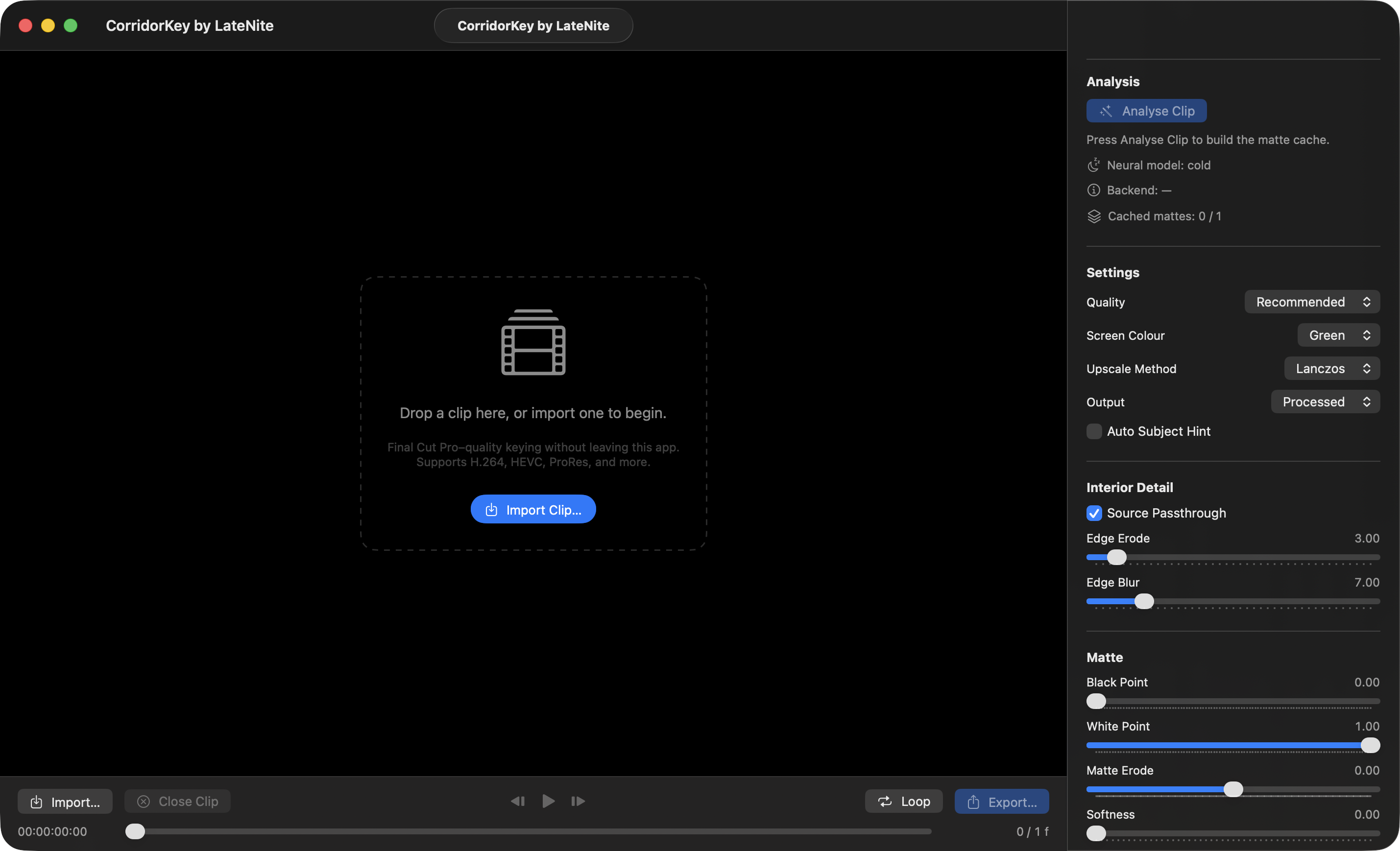Click the blue Import Clip button

tap(533, 510)
